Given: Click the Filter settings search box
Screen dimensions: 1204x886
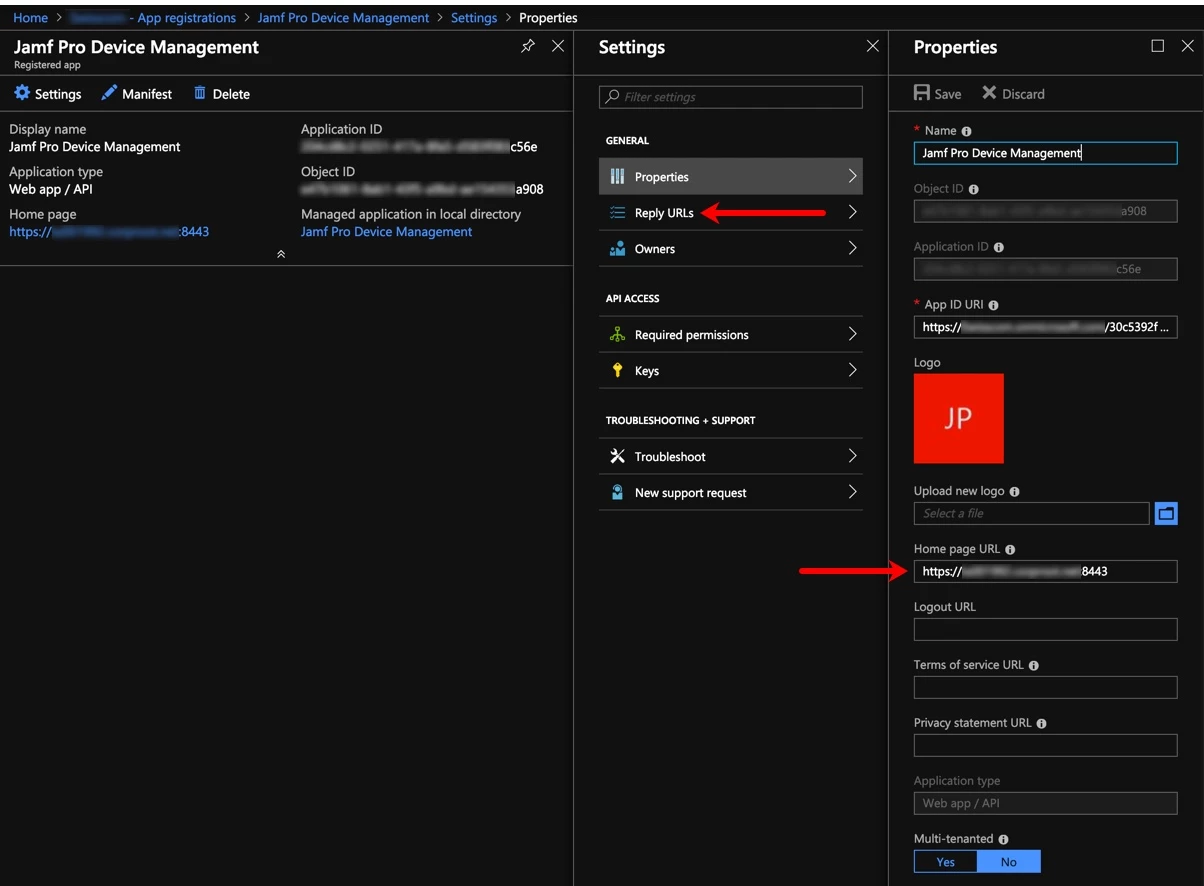Looking at the screenshot, I should pyautogui.click(x=730, y=97).
